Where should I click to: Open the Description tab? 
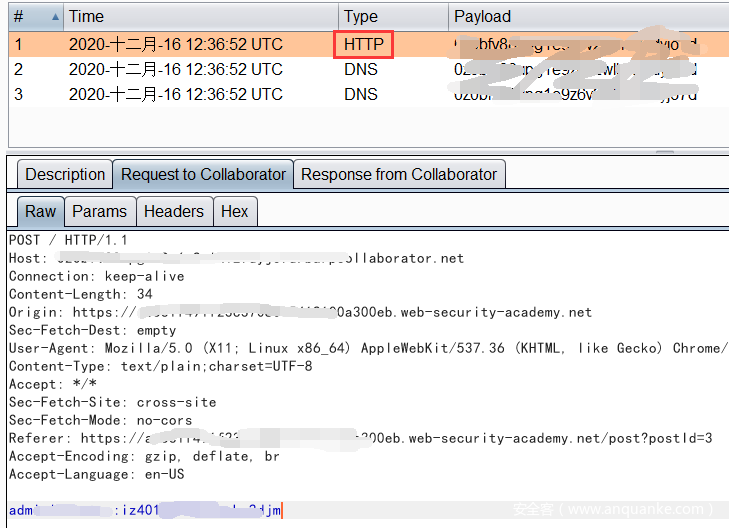tap(65, 174)
